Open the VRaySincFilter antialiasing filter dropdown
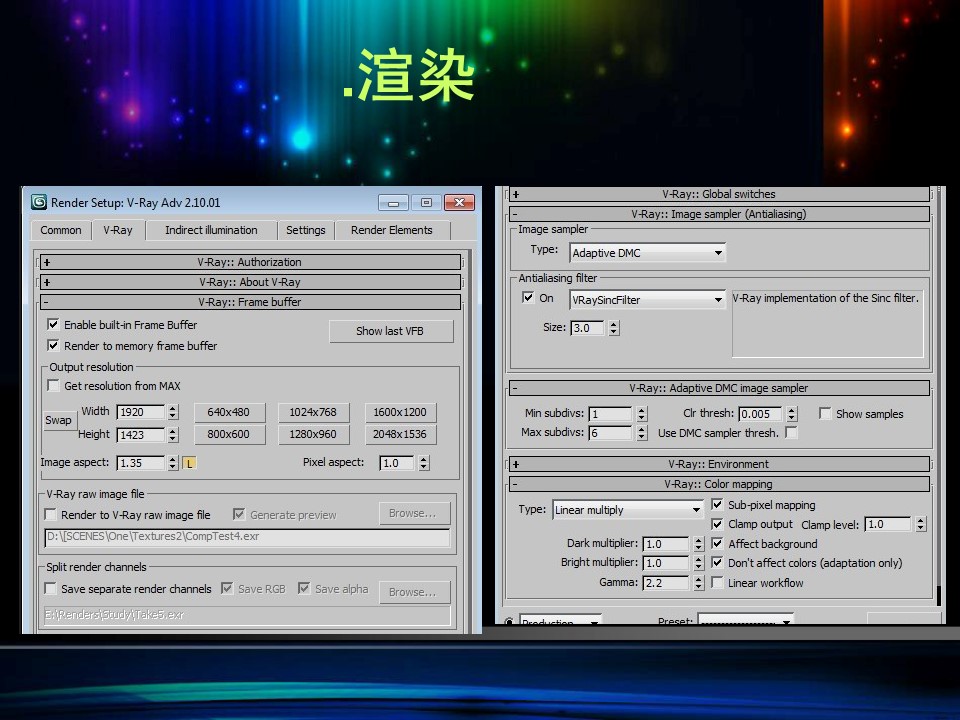The image size is (960, 720). (647, 300)
